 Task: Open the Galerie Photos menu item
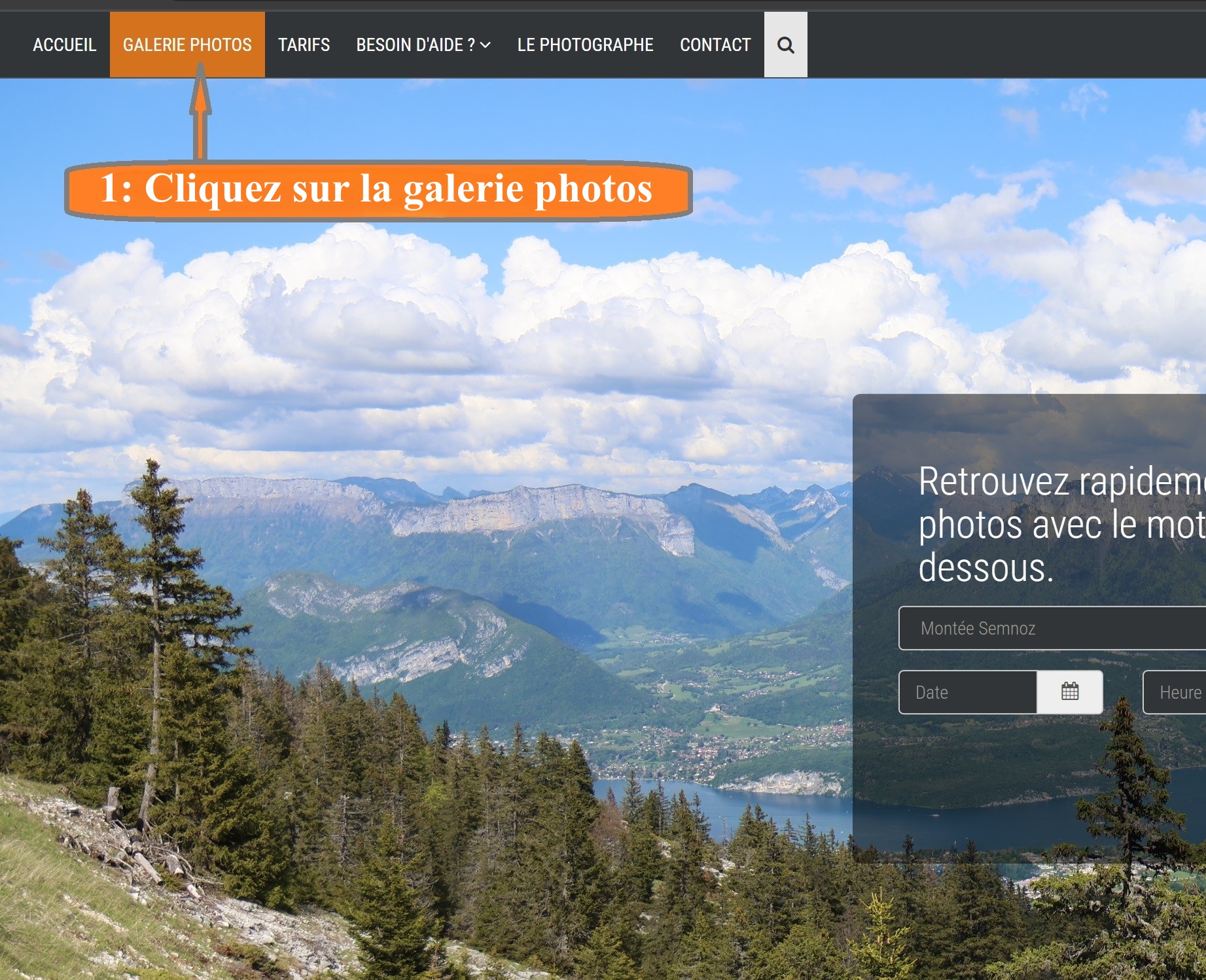187,44
